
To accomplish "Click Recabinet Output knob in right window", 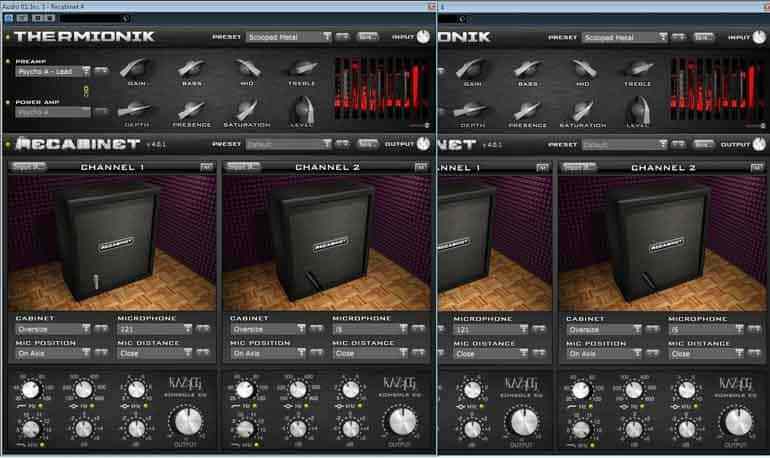I will click(x=759, y=144).
